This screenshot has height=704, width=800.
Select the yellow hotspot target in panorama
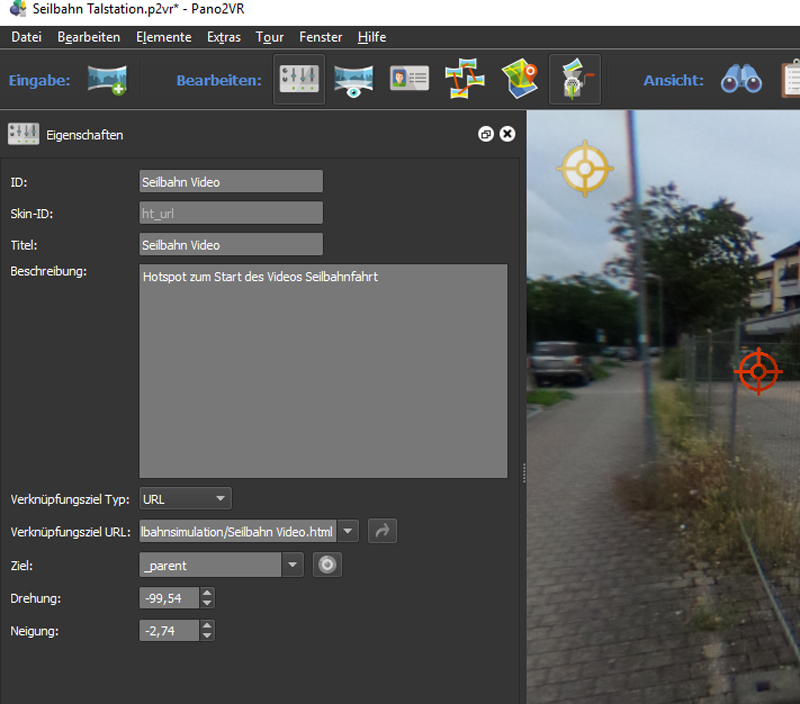[x=585, y=167]
